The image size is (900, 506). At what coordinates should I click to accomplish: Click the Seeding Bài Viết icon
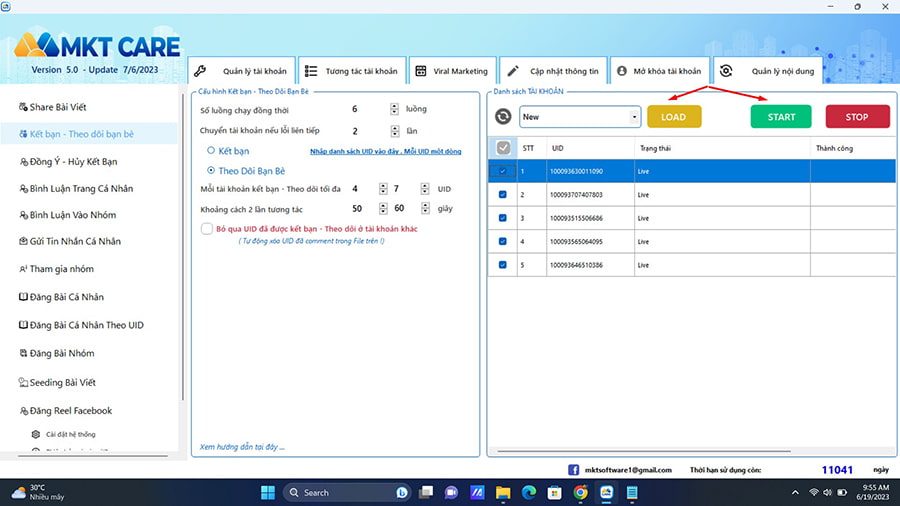click(24, 382)
